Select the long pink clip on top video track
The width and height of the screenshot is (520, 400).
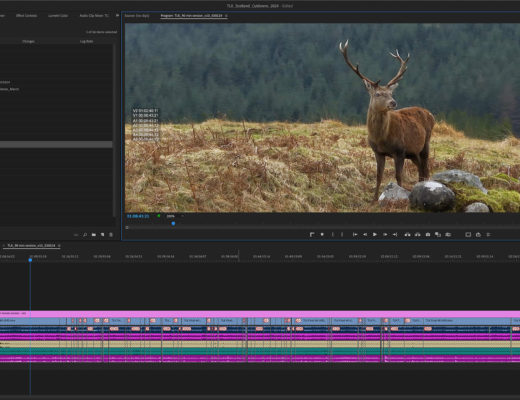pos(260,314)
